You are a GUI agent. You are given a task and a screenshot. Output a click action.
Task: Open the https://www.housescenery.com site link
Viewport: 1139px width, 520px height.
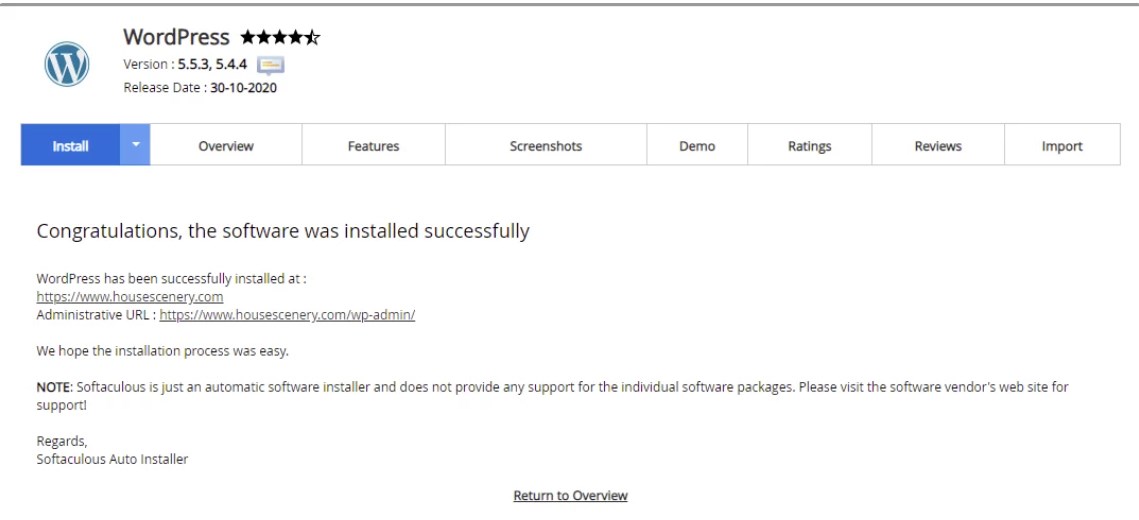click(x=130, y=297)
